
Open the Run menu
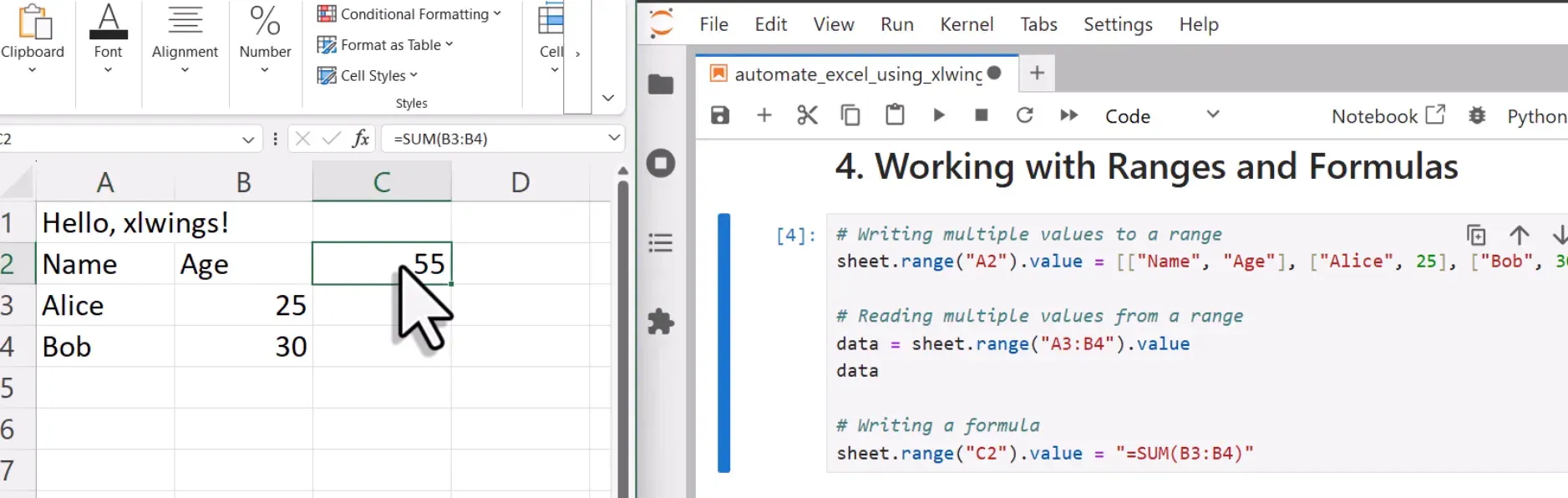tap(897, 24)
